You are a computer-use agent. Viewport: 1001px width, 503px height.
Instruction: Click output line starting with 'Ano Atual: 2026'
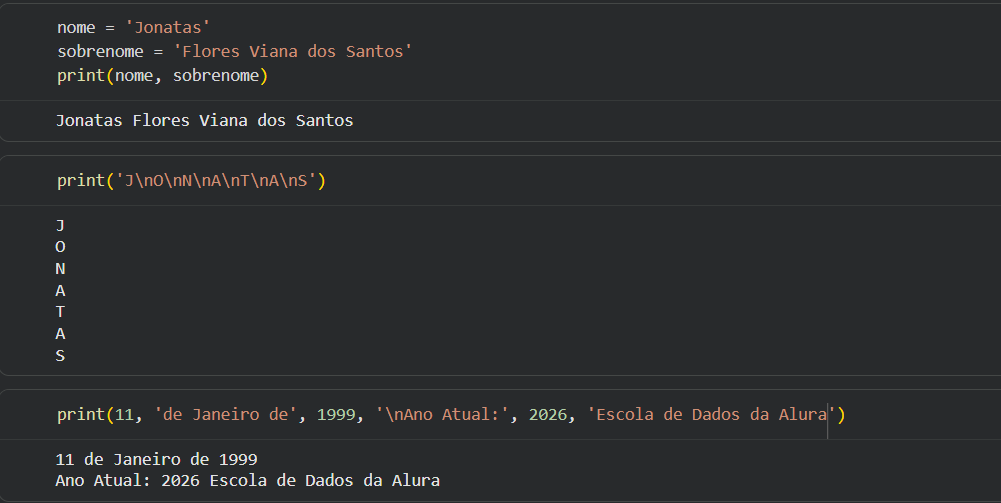tap(247, 481)
